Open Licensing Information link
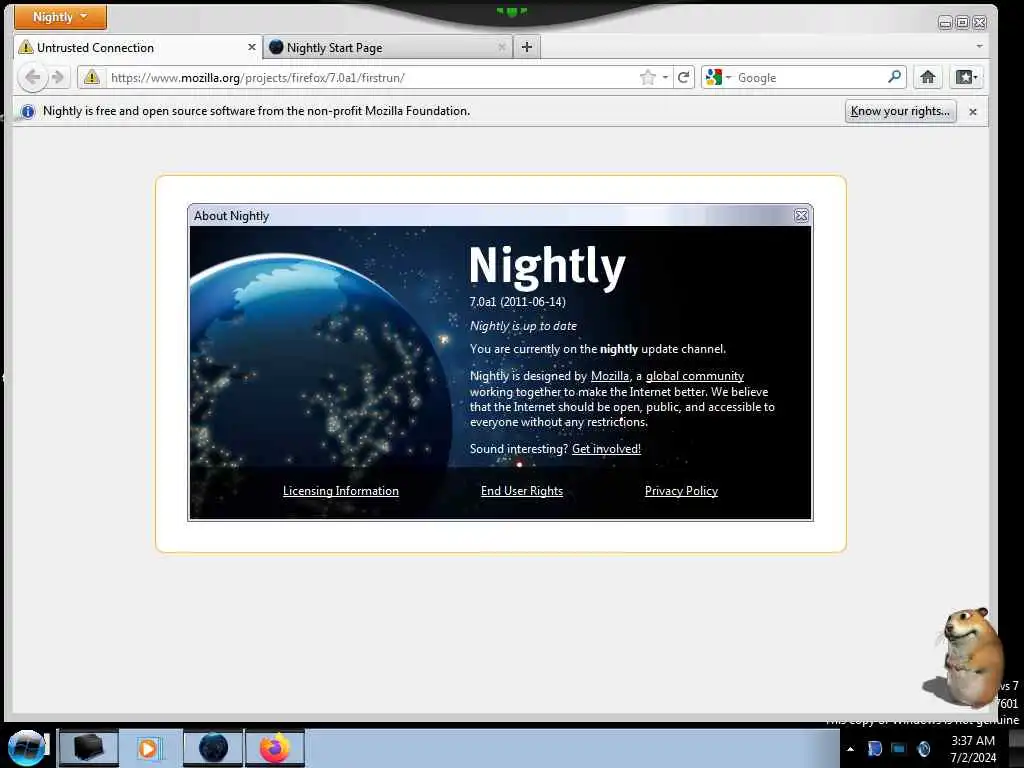Viewport: 1024px width, 768px height. (x=340, y=491)
